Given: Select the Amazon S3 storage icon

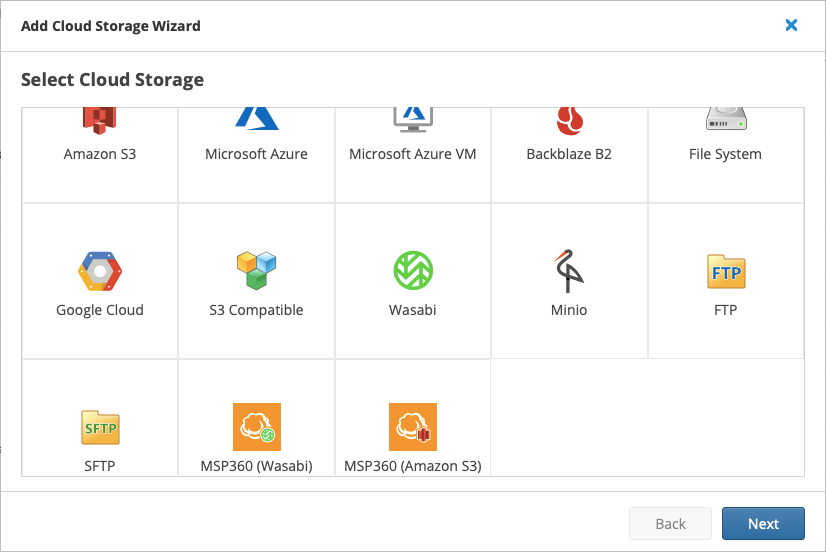Looking at the screenshot, I should pos(99,120).
